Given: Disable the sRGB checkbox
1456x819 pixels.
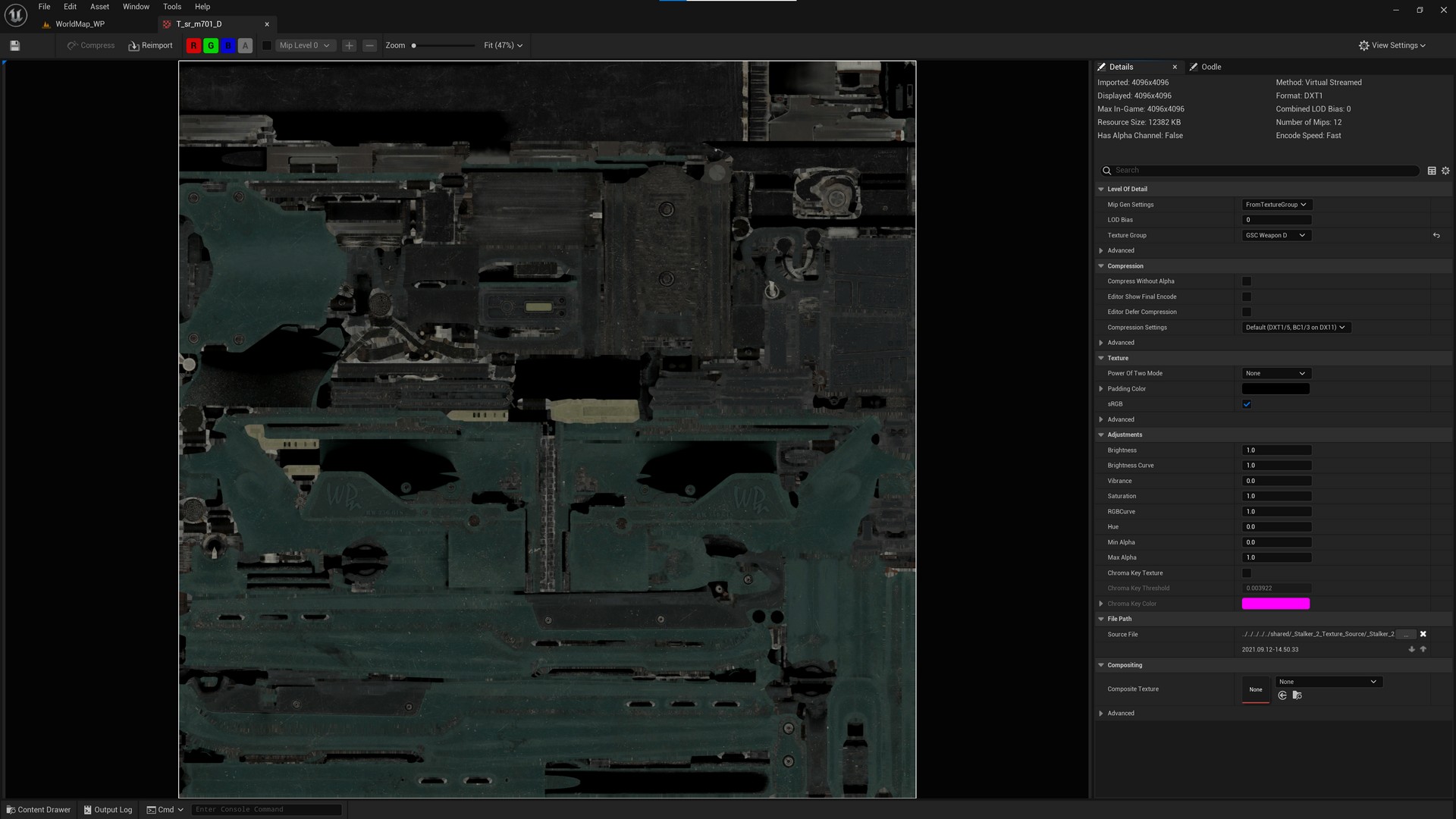Looking at the screenshot, I should (x=1247, y=404).
